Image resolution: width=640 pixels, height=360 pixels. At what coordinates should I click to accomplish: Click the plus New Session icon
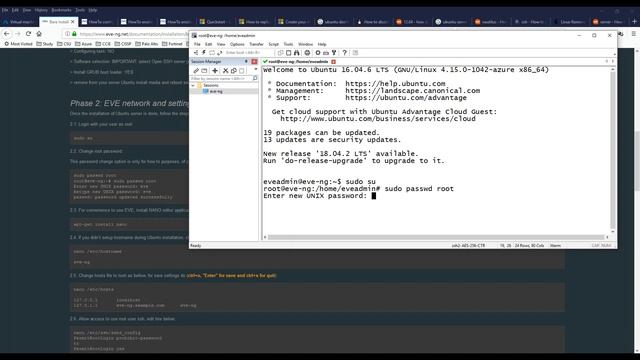(215, 71)
